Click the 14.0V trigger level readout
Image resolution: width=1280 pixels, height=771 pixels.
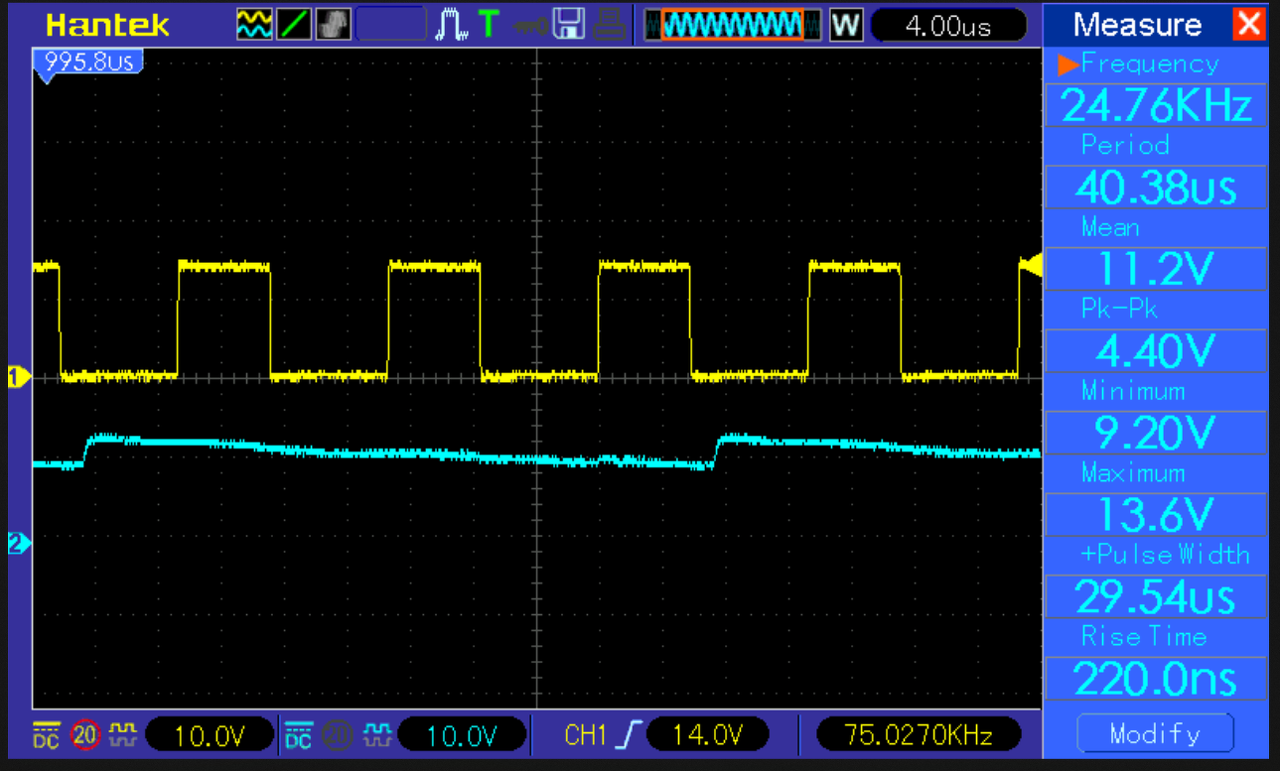pos(707,736)
